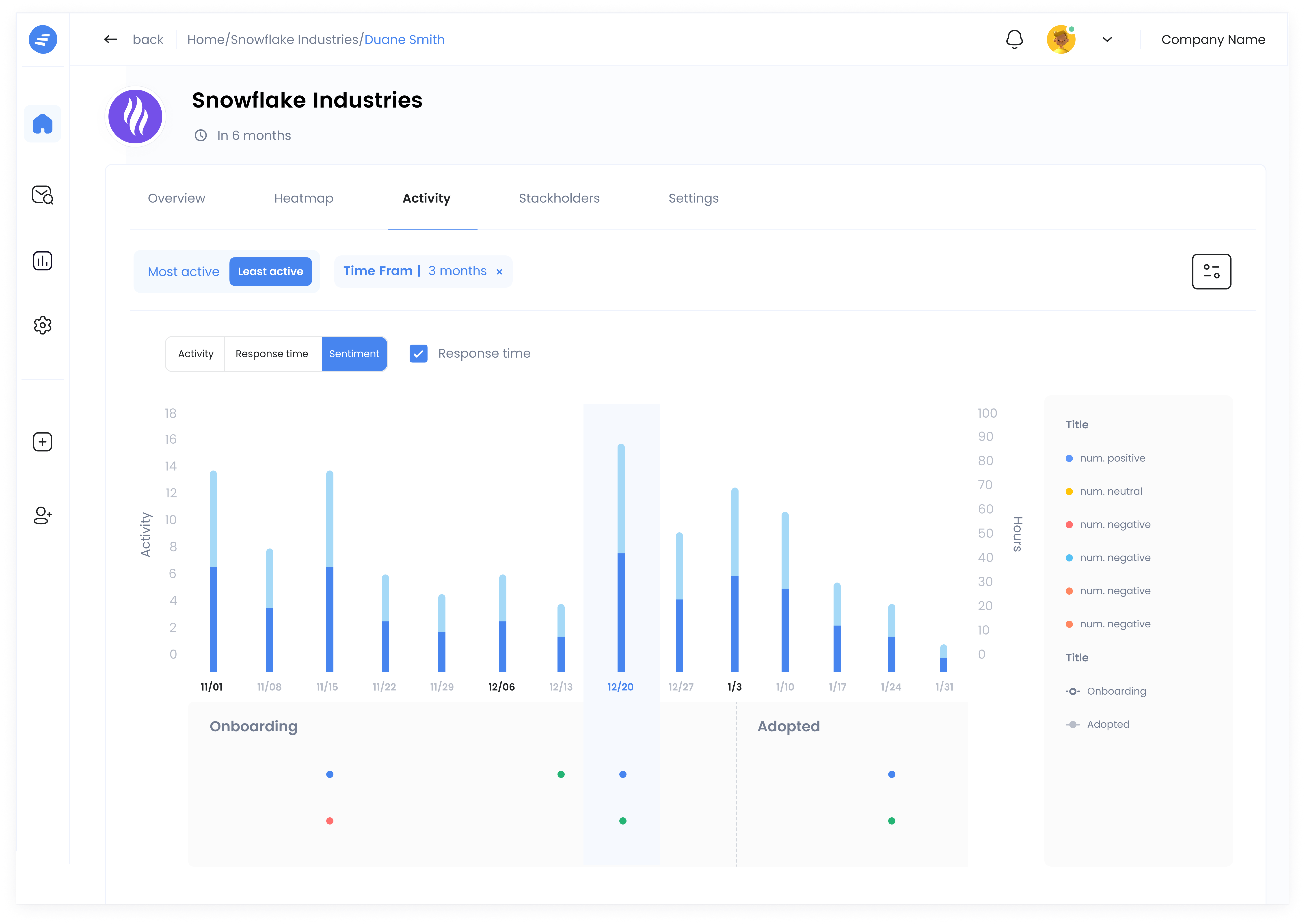The width and height of the screenshot is (1305, 924).
Task: Open the filter options sliders button
Action: click(1212, 271)
